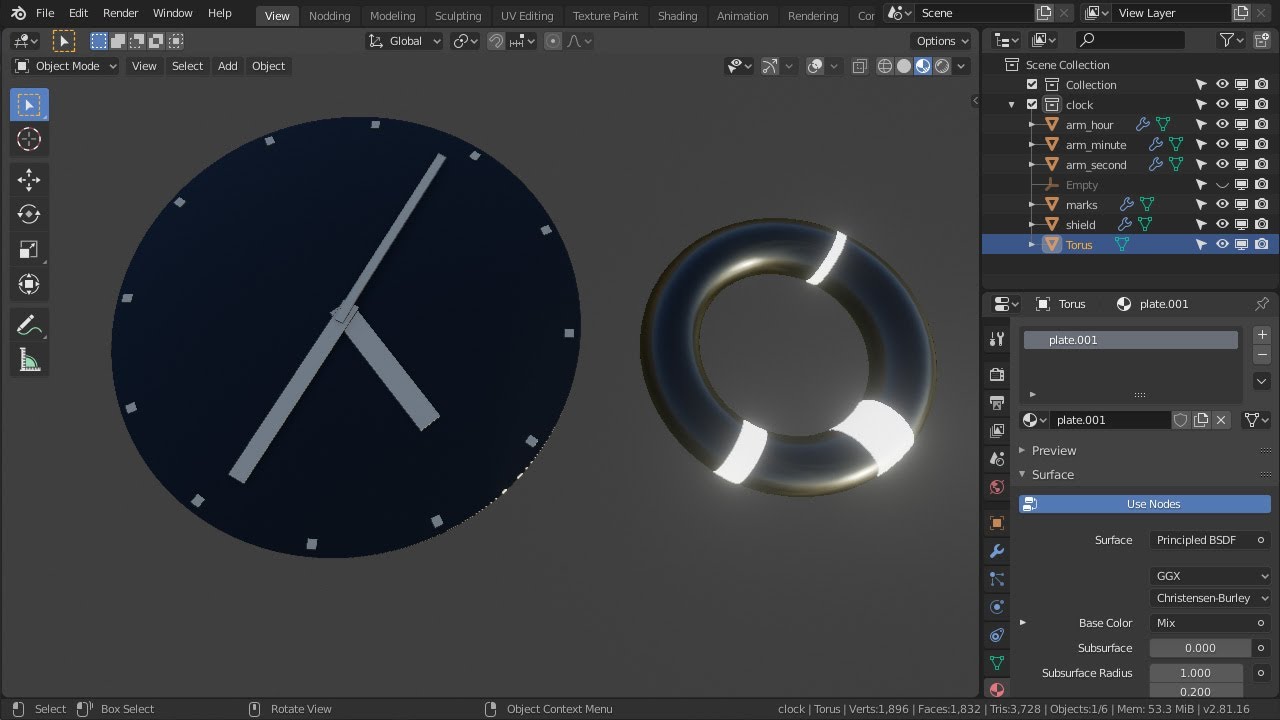Image resolution: width=1280 pixels, height=720 pixels.
Task: Switch viewport to wireframe shading
Action: 885,66
